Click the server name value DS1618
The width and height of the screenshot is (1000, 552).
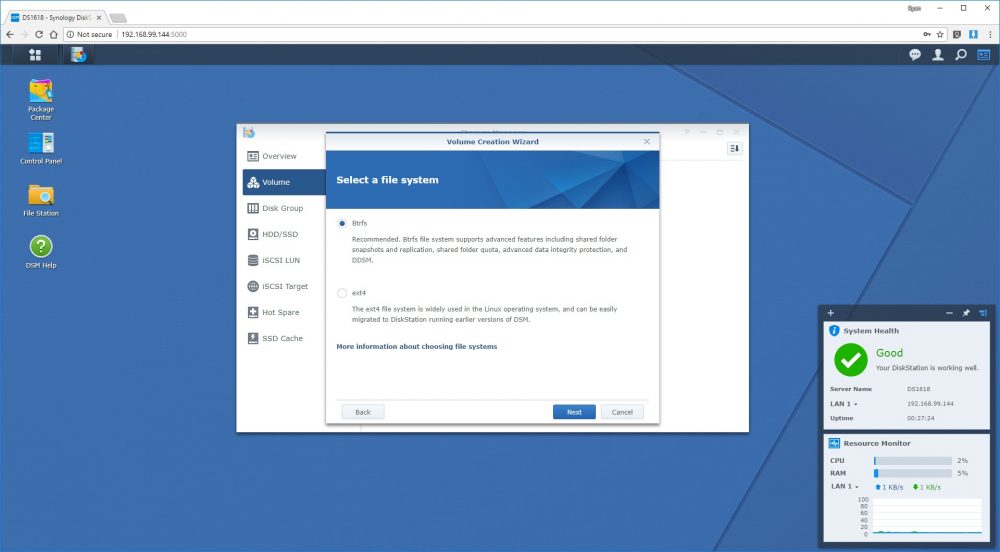click(918, 389)
